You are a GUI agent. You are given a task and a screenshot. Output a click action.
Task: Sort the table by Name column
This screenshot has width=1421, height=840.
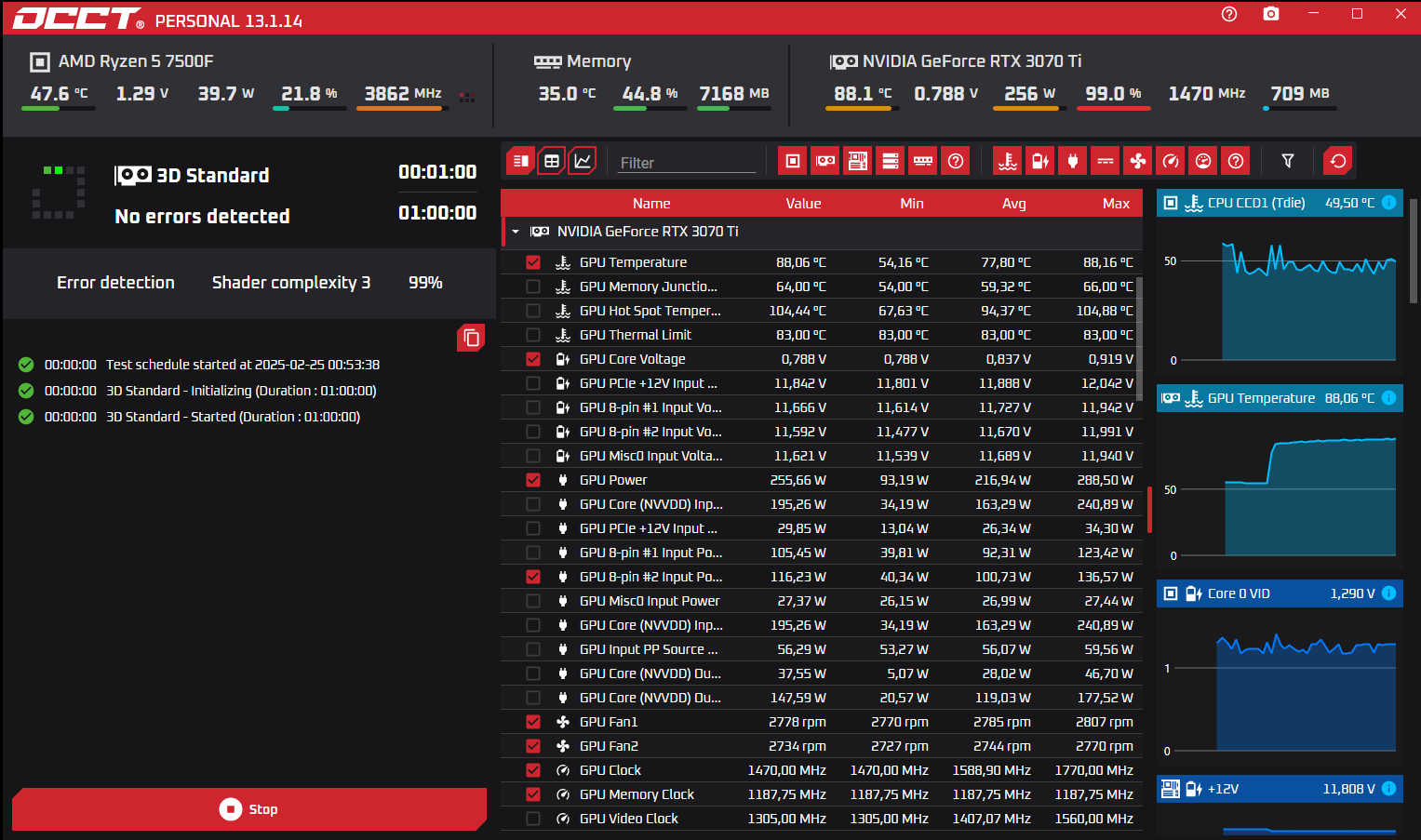(x=651, y=204)
